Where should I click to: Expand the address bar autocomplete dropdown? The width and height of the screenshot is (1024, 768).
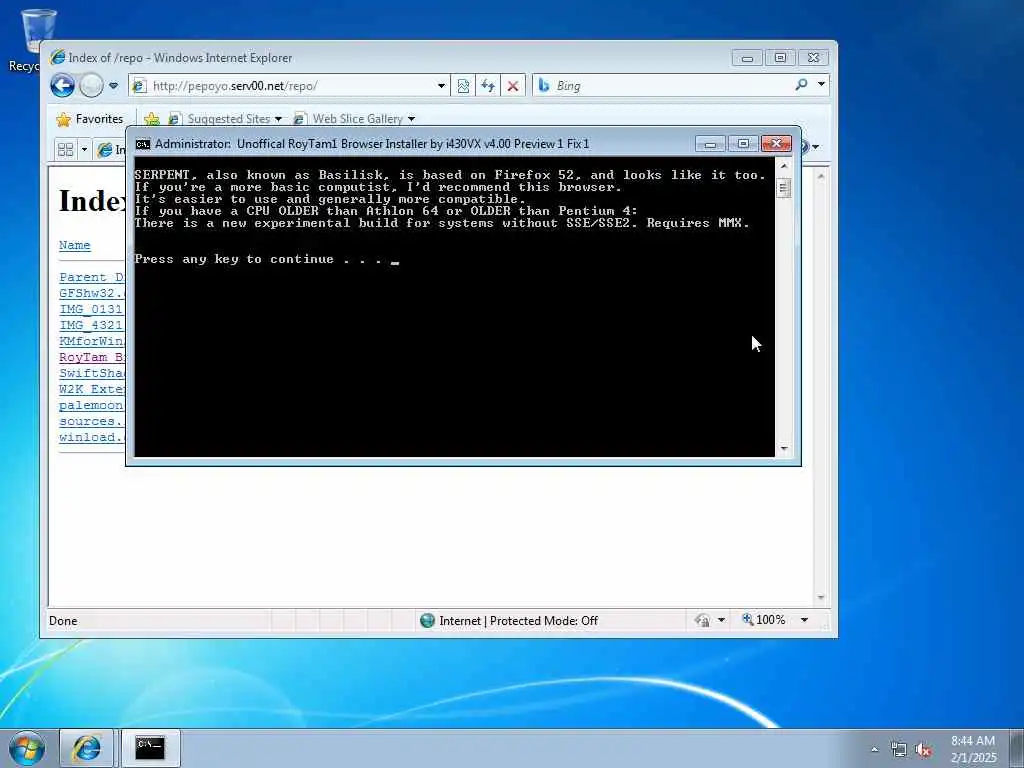[441, 86]
